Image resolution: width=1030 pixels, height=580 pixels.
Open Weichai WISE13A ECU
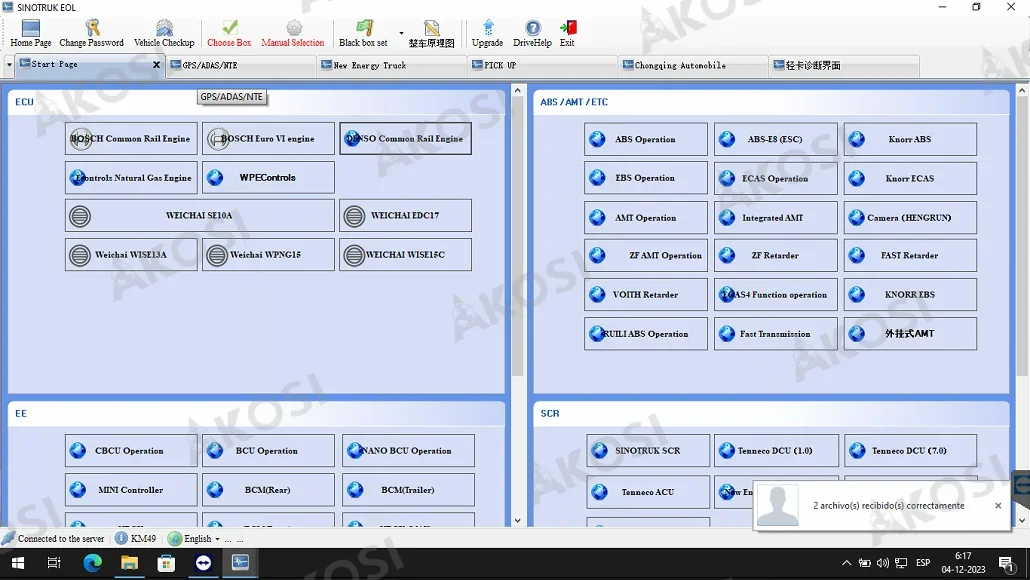(131, 255)
